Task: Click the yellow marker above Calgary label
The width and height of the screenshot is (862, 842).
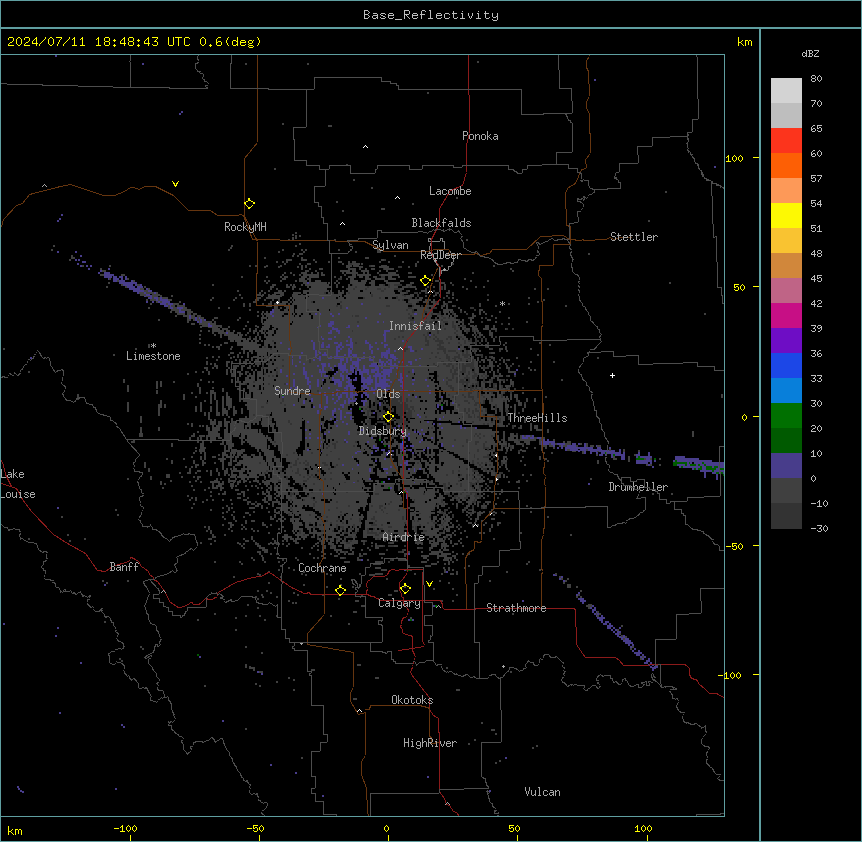Action: (405, 589)
